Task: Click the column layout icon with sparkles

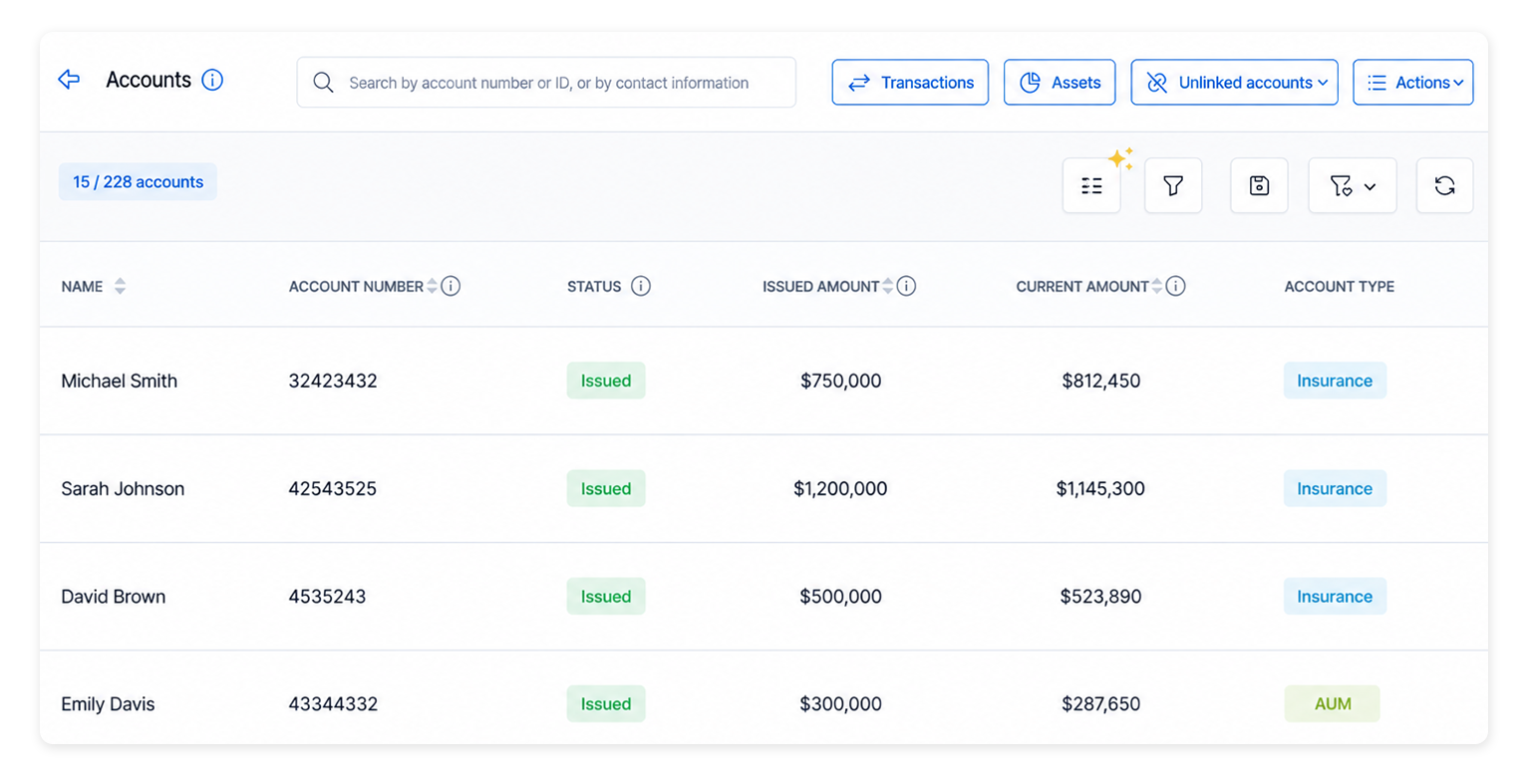Action: pos(1091,185)
